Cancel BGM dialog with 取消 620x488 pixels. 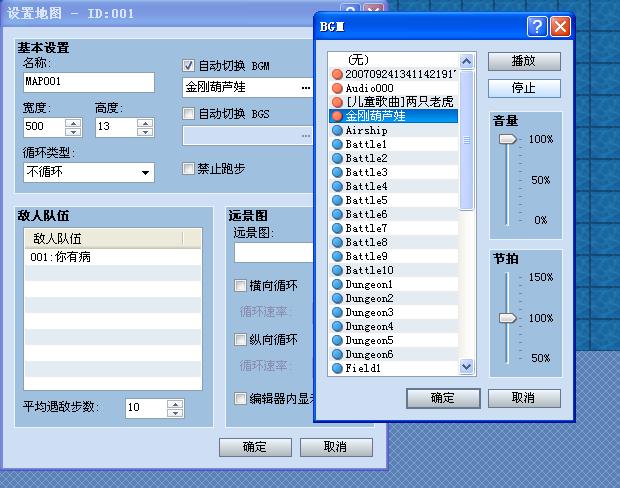[x=524, y=398]
